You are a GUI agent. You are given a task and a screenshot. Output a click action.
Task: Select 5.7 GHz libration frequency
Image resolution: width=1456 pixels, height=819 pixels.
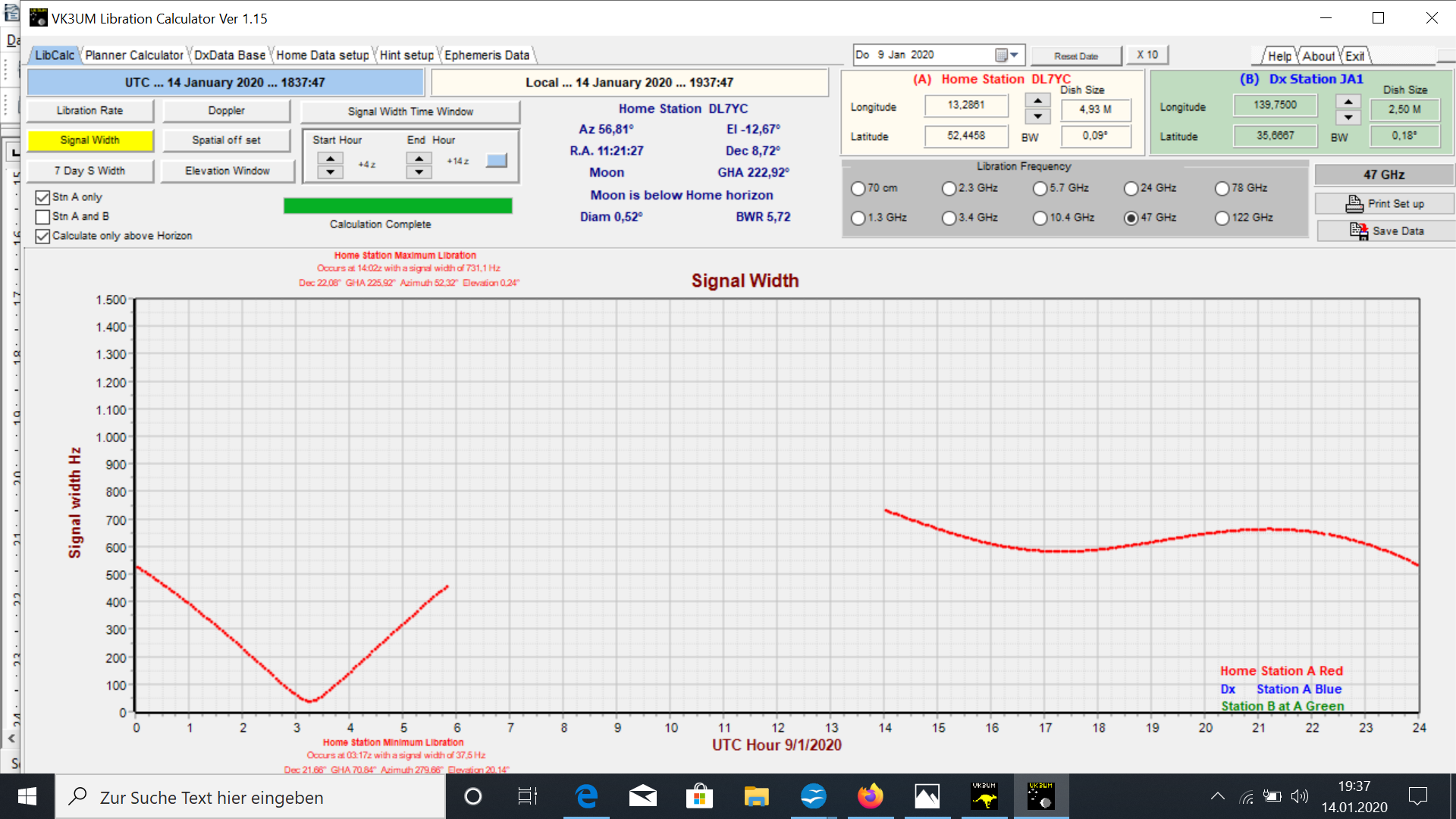click(x=1040, y=189)
